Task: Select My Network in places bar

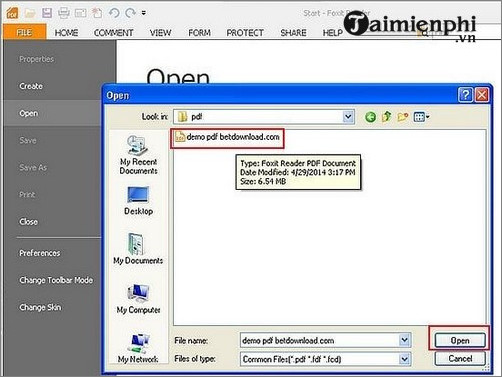Action: [x=138, y=349]
